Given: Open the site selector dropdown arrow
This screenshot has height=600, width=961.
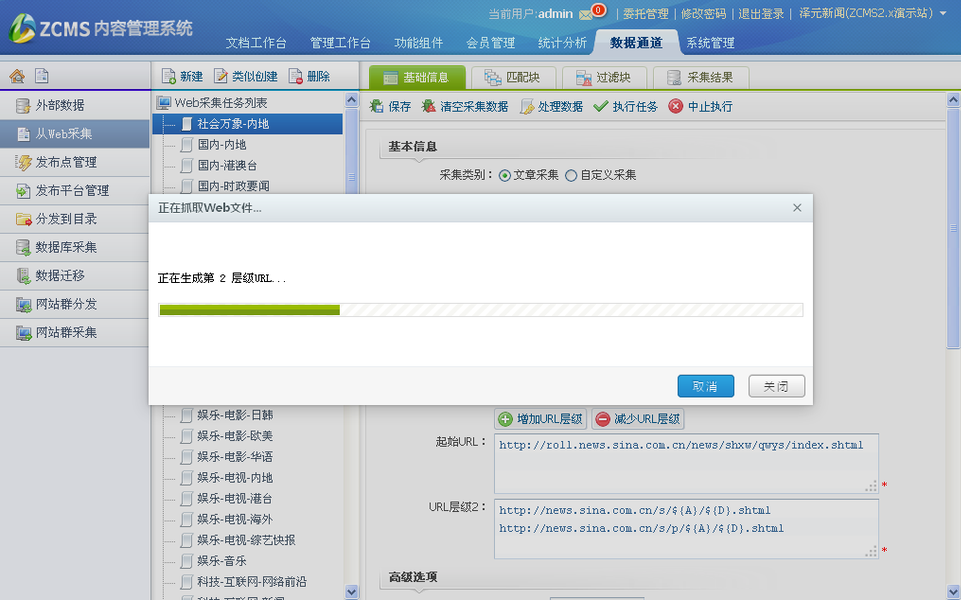Looking at the screenshot, I should [x=944, y=14].
